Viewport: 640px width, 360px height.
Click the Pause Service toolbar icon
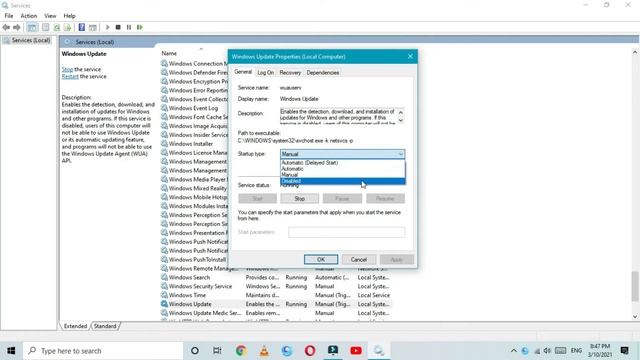[x=129, y=27]
